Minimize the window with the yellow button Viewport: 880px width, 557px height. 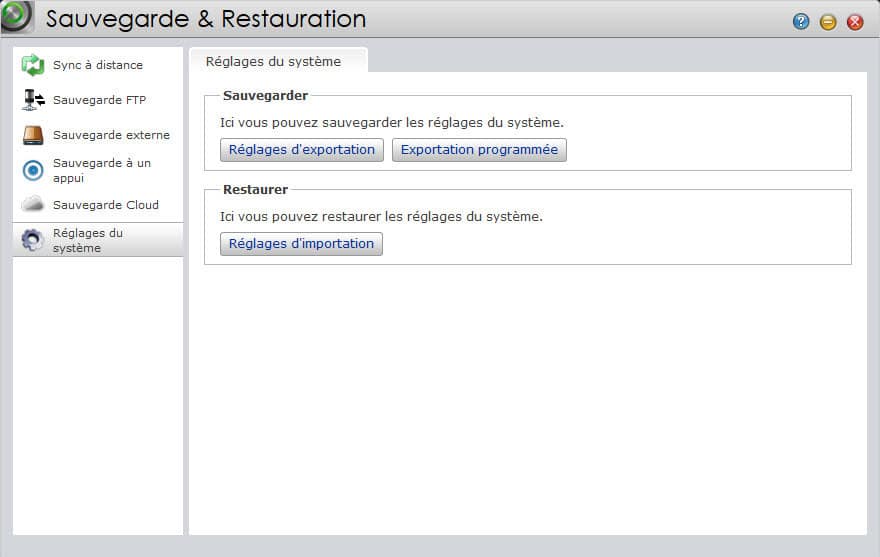coord(828,22)
